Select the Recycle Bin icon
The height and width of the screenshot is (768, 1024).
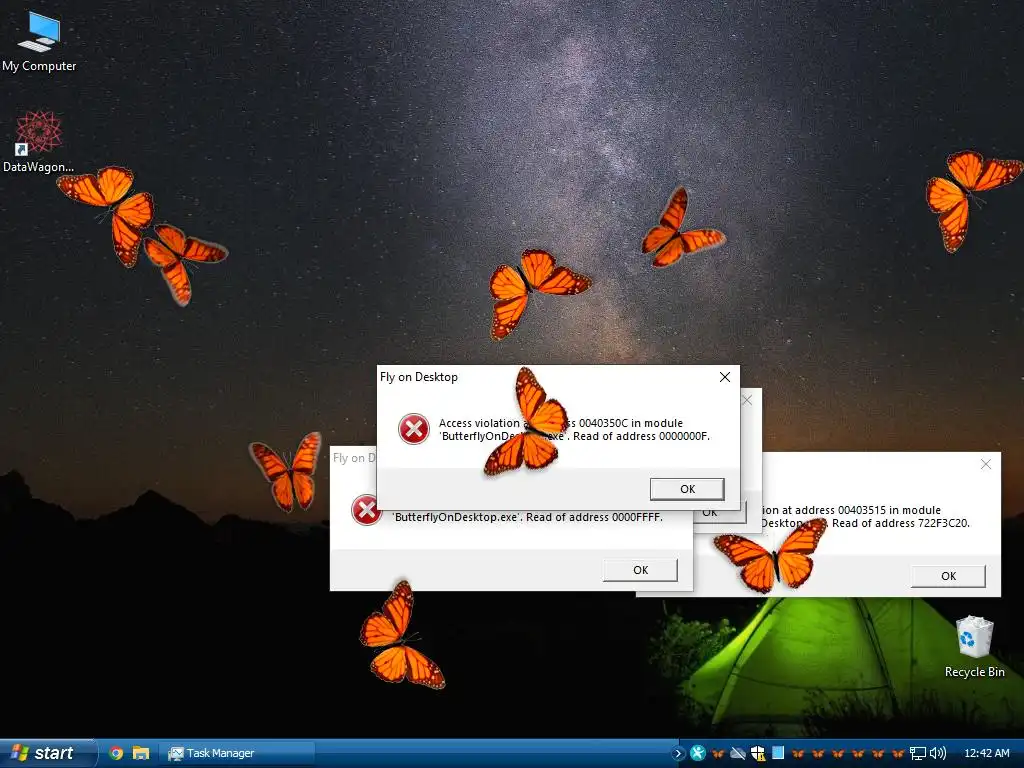click(974, 647)
